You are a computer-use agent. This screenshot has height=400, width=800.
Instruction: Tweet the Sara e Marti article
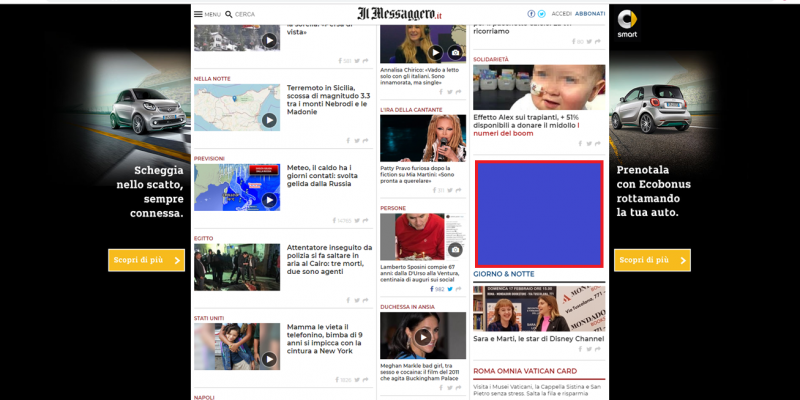point(589,349)
